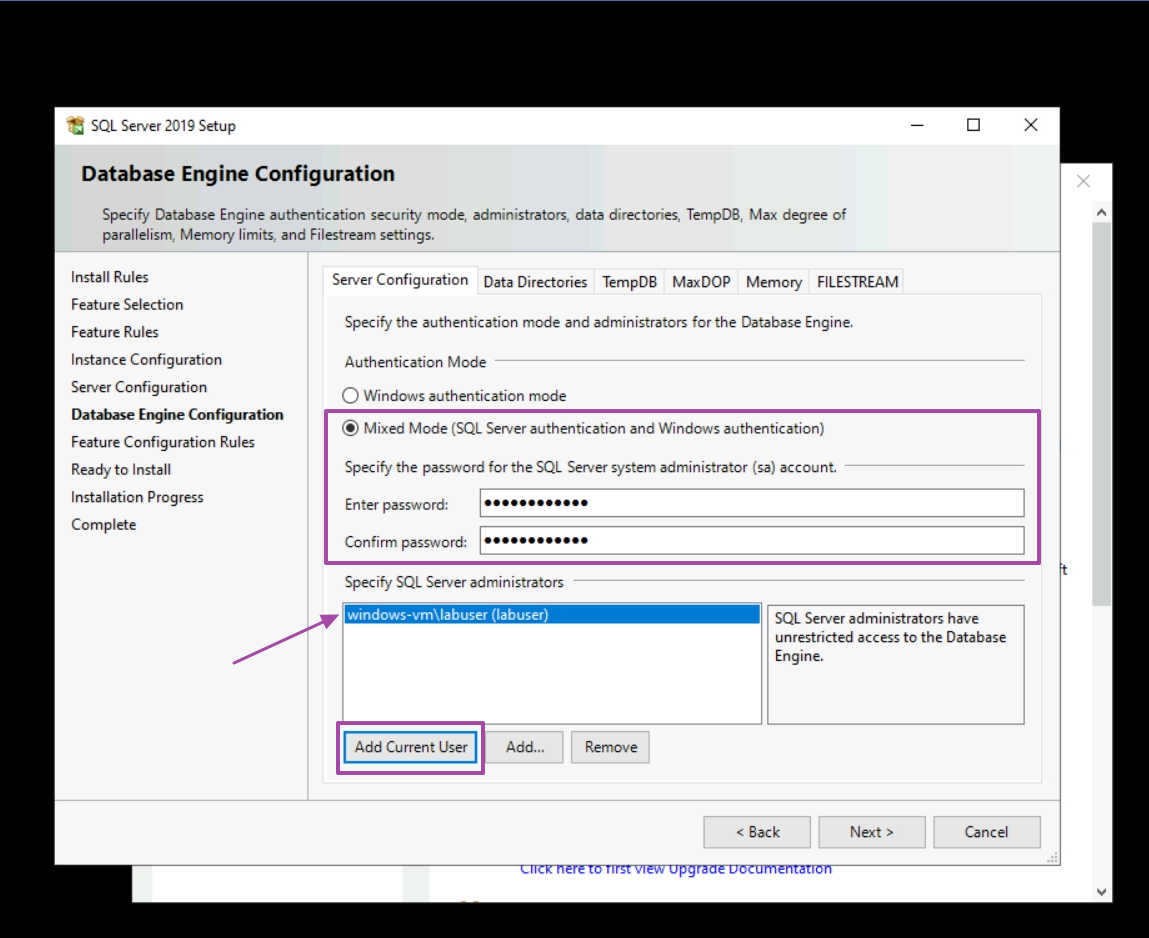Select the Server Configuration tab
This screenshot has height=938, width=1149.
[400, 280]
